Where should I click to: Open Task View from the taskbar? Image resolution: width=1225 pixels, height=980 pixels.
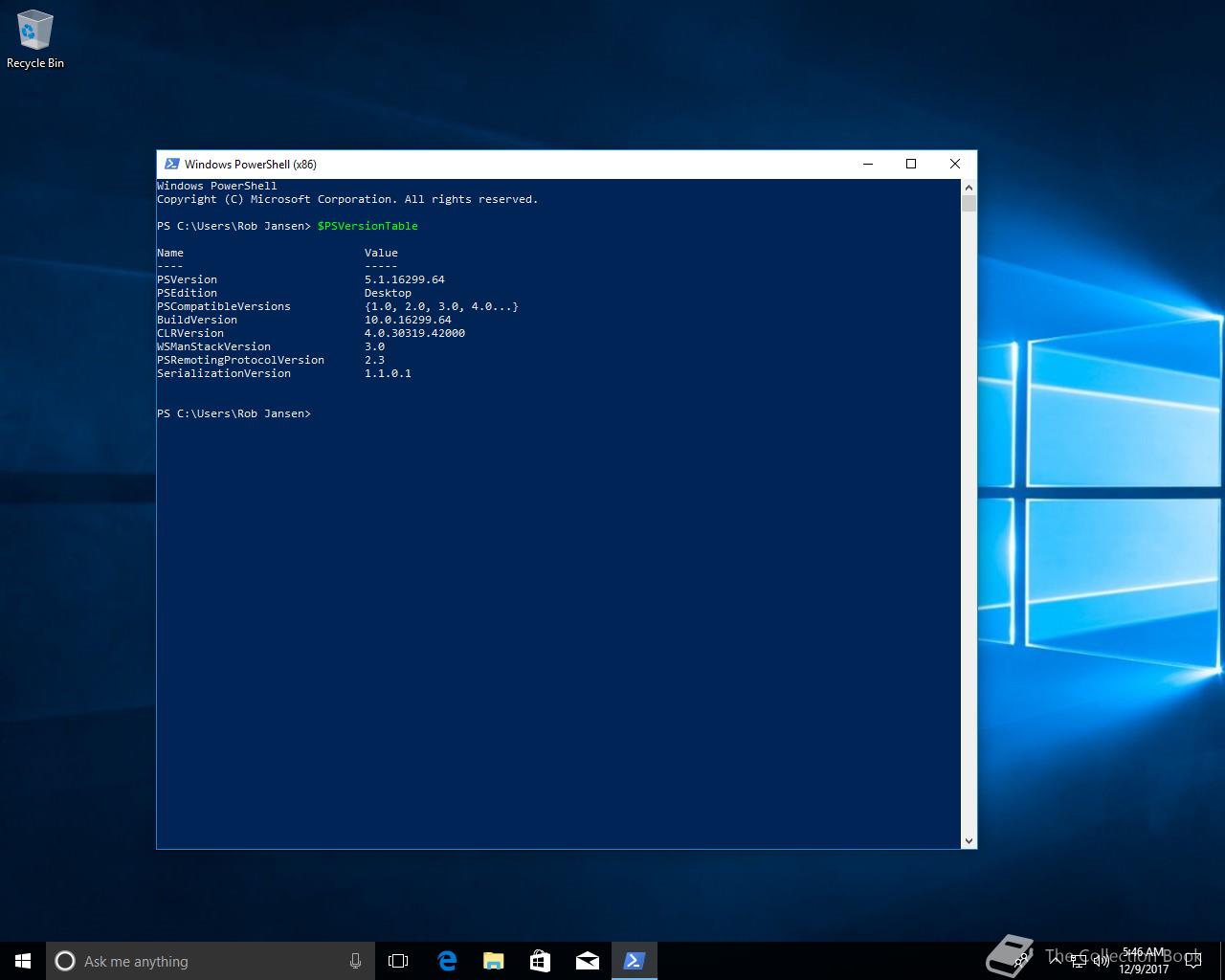[x=398, y=961]
